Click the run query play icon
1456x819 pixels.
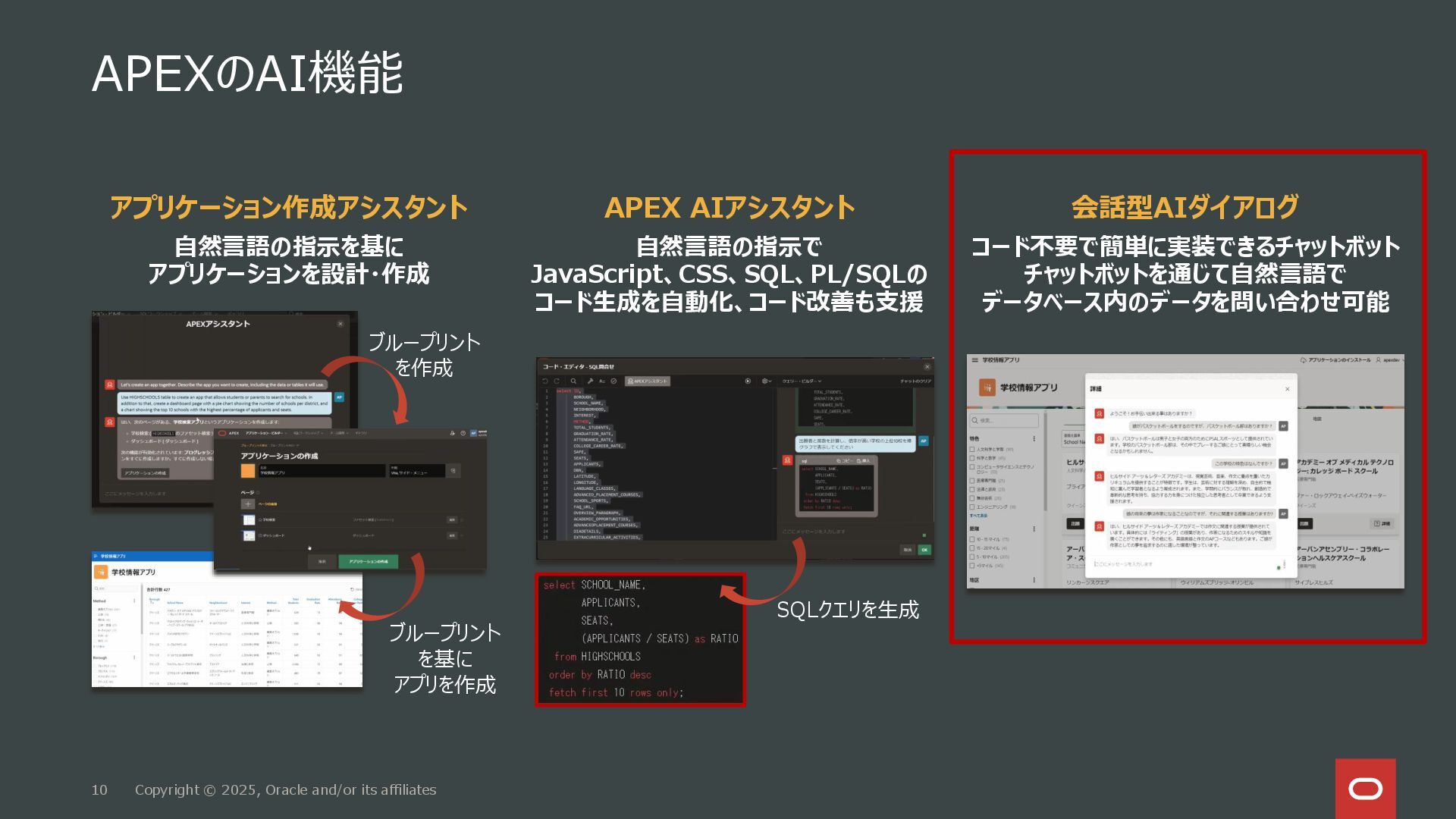click(748, 381)
